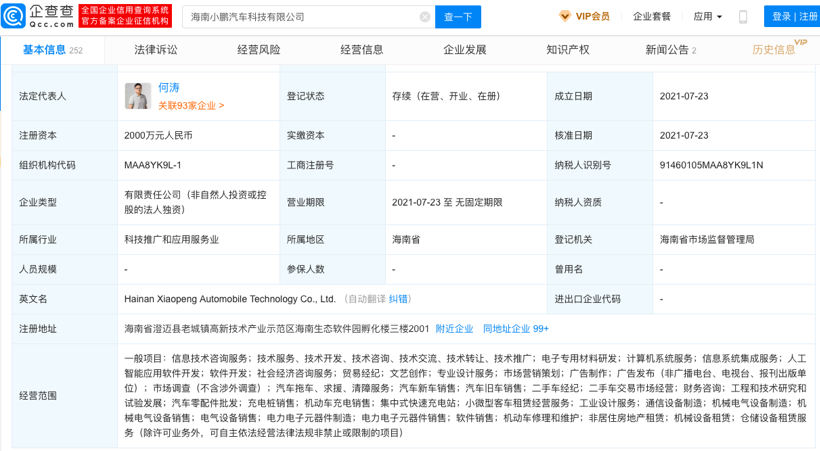
Task: Click the business term 2021-07-23 至 无固定期限
Action: (447, 202)
